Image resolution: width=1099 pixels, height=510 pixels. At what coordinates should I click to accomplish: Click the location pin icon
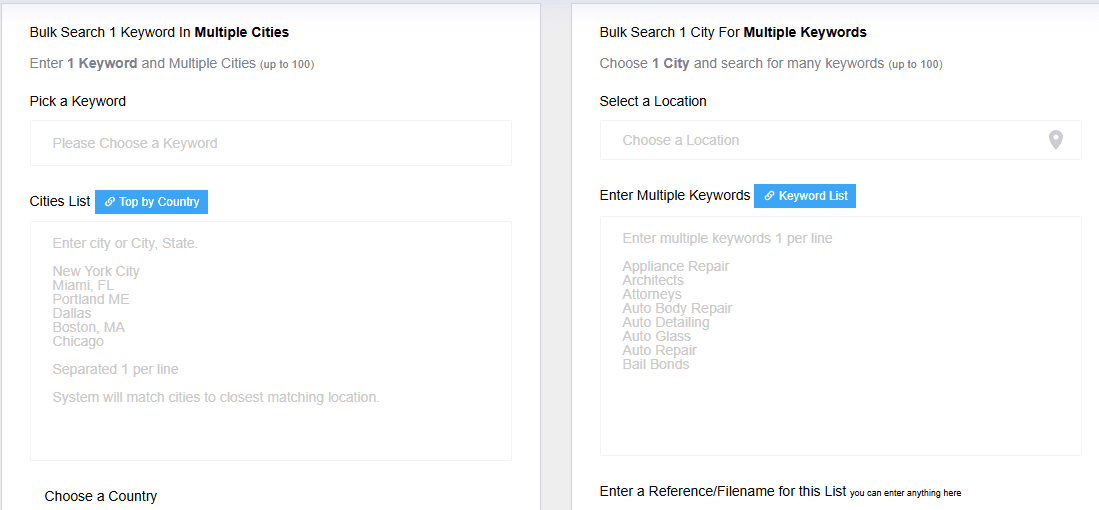(x=1056, y=140)
